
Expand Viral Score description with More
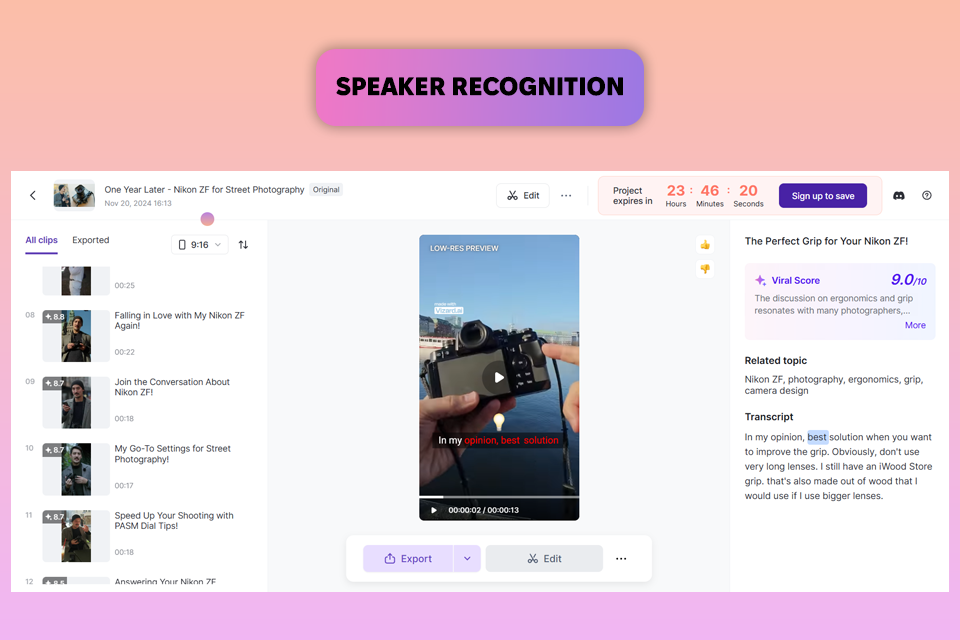click(915, 325)
